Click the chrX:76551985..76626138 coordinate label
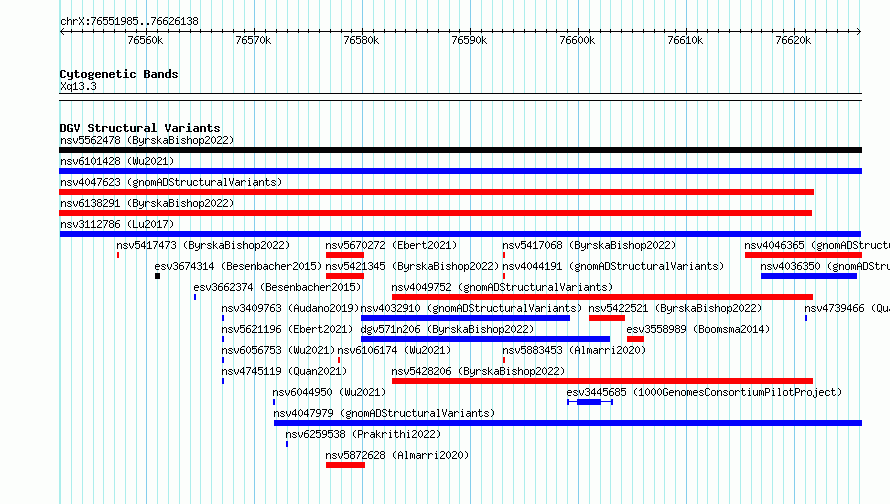Image resolution: width=890 pixels, height=504 pixels. click(x=129, y=22)
